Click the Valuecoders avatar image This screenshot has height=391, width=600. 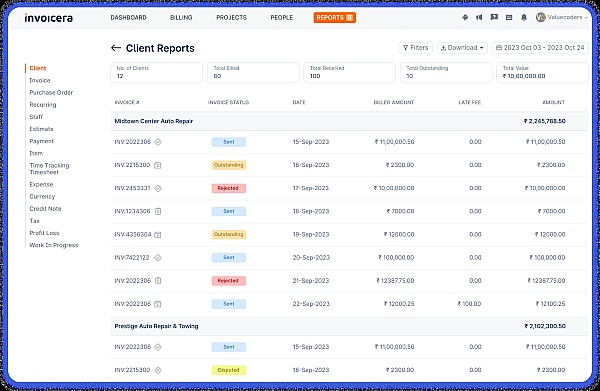click(540, 17)
